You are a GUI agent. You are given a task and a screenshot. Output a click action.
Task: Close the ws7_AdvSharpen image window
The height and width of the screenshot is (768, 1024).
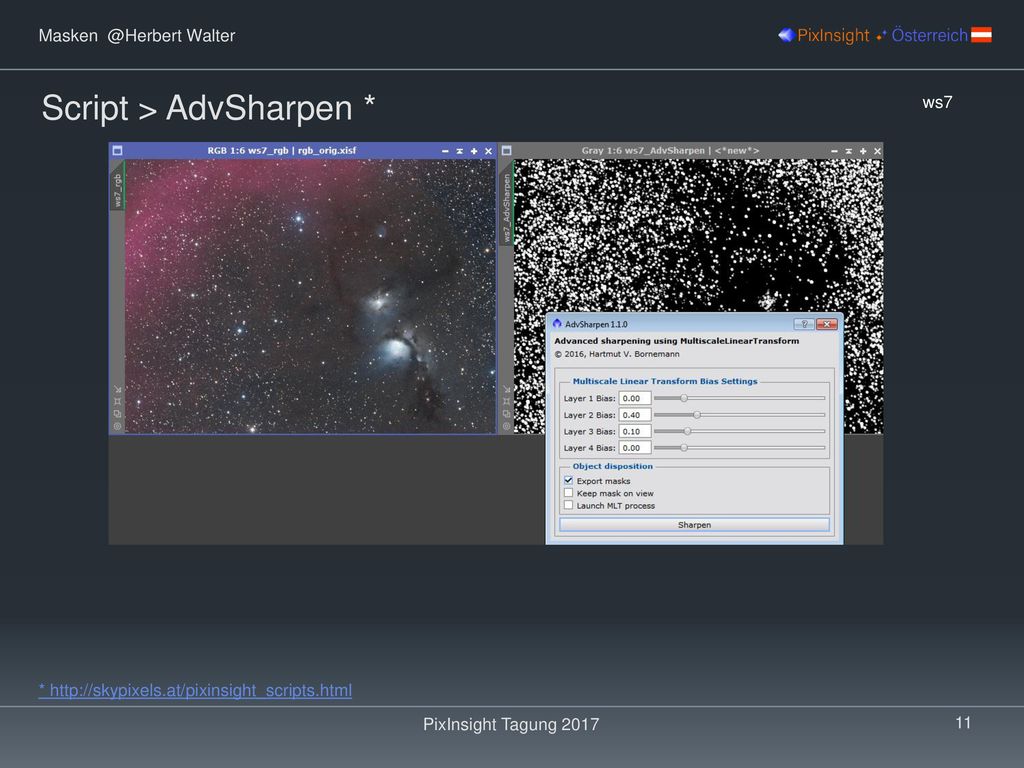[877, 151]
